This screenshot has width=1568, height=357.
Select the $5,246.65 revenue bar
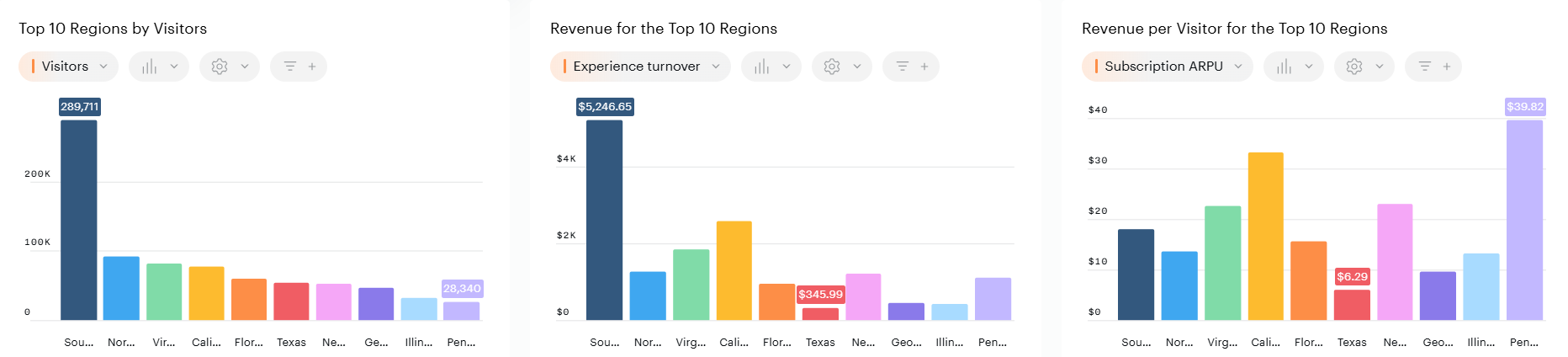click(605, 220)
